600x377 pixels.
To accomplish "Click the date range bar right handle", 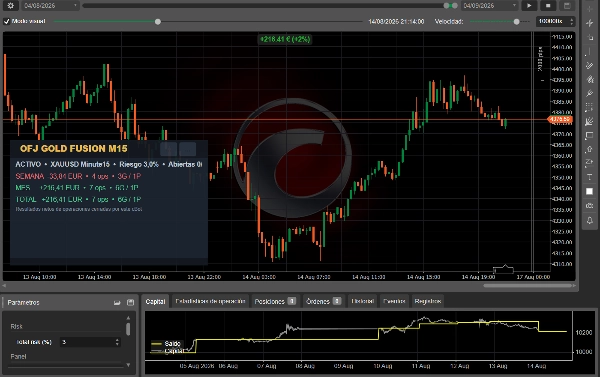I will [454, 6].
